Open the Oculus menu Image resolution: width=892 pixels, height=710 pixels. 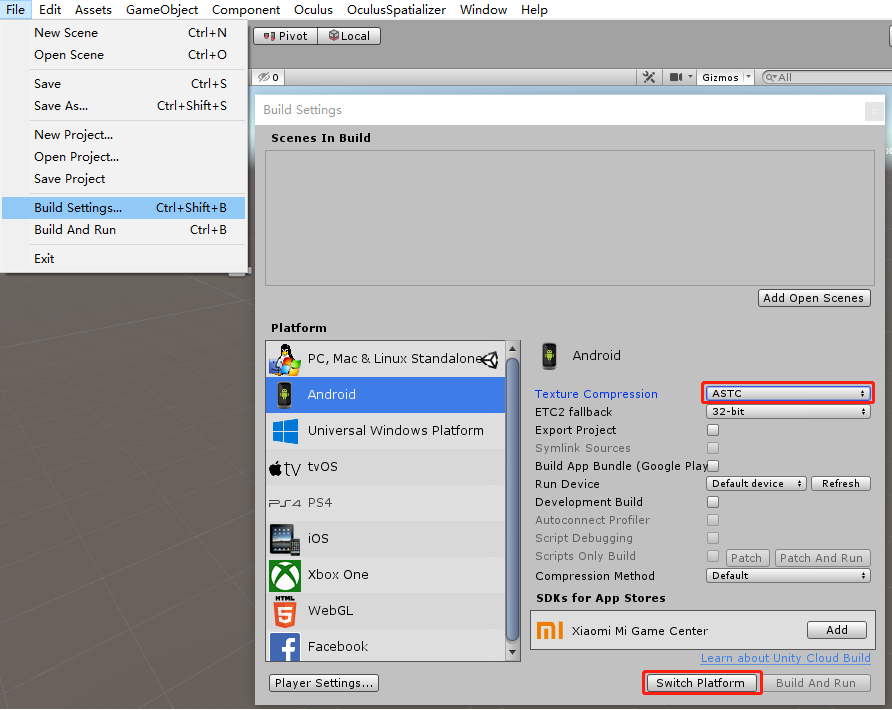click(x=313, y=10)
